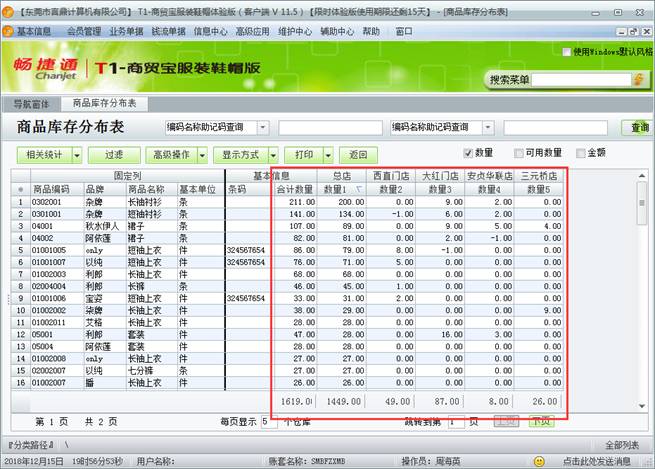Expand first 编码名称助记码查询 combo box
655x469 pixels.
(263, 127)
